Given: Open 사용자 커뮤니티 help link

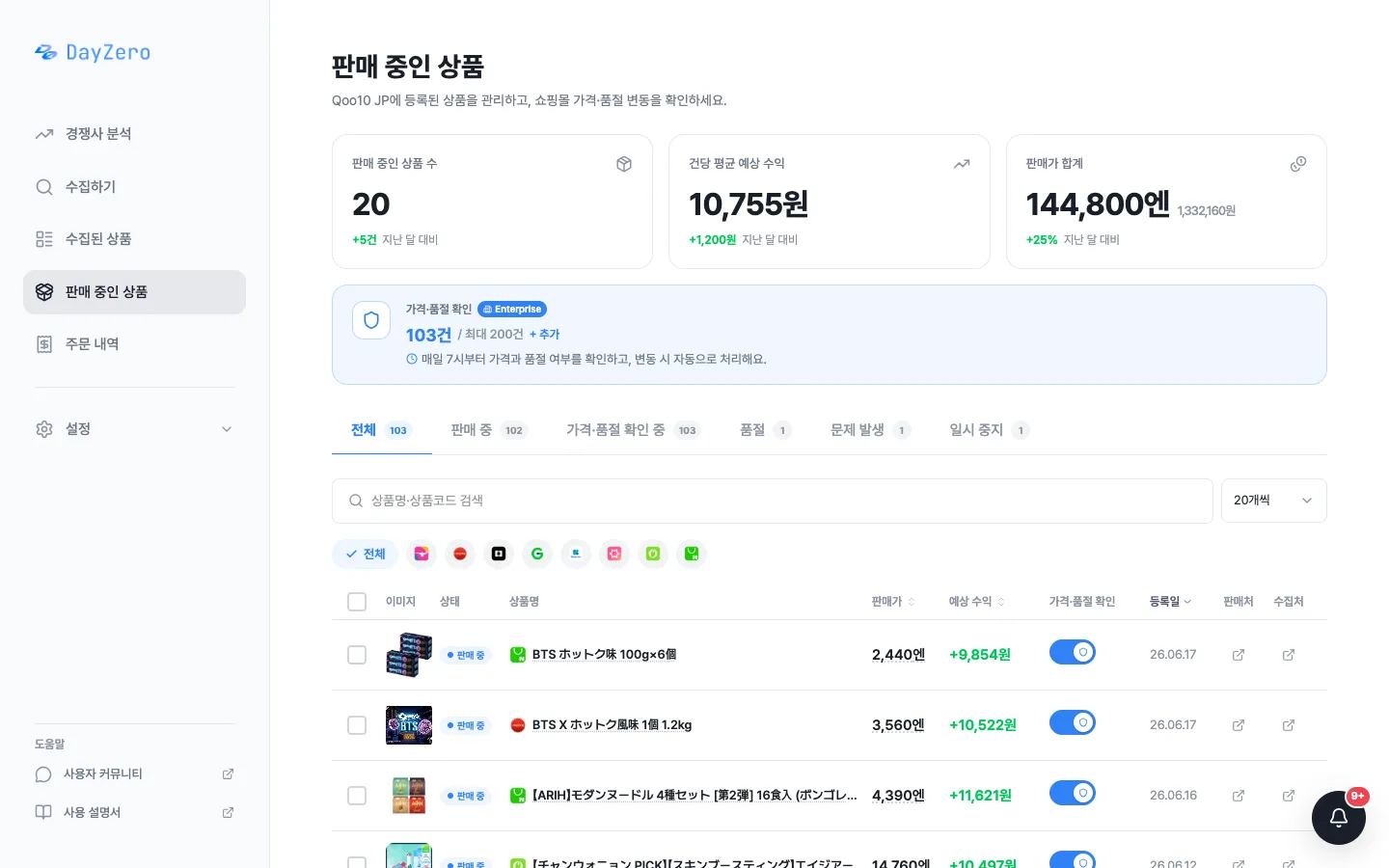Looking at the screenshot, I should 134,774.
